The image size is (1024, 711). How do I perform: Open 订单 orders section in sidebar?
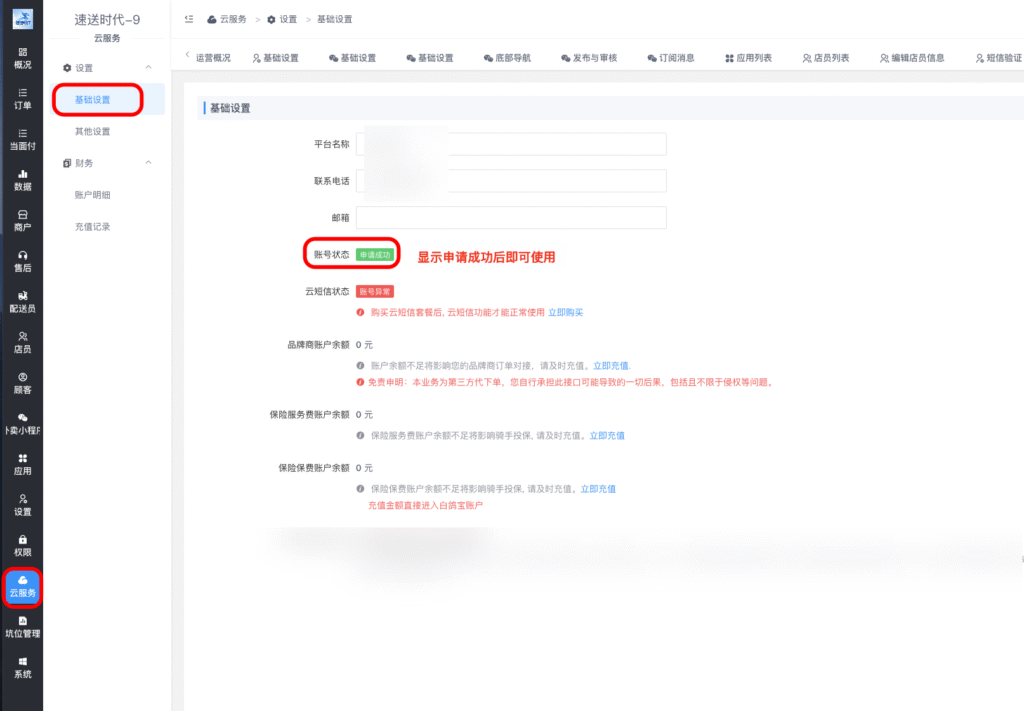[21, 98]
